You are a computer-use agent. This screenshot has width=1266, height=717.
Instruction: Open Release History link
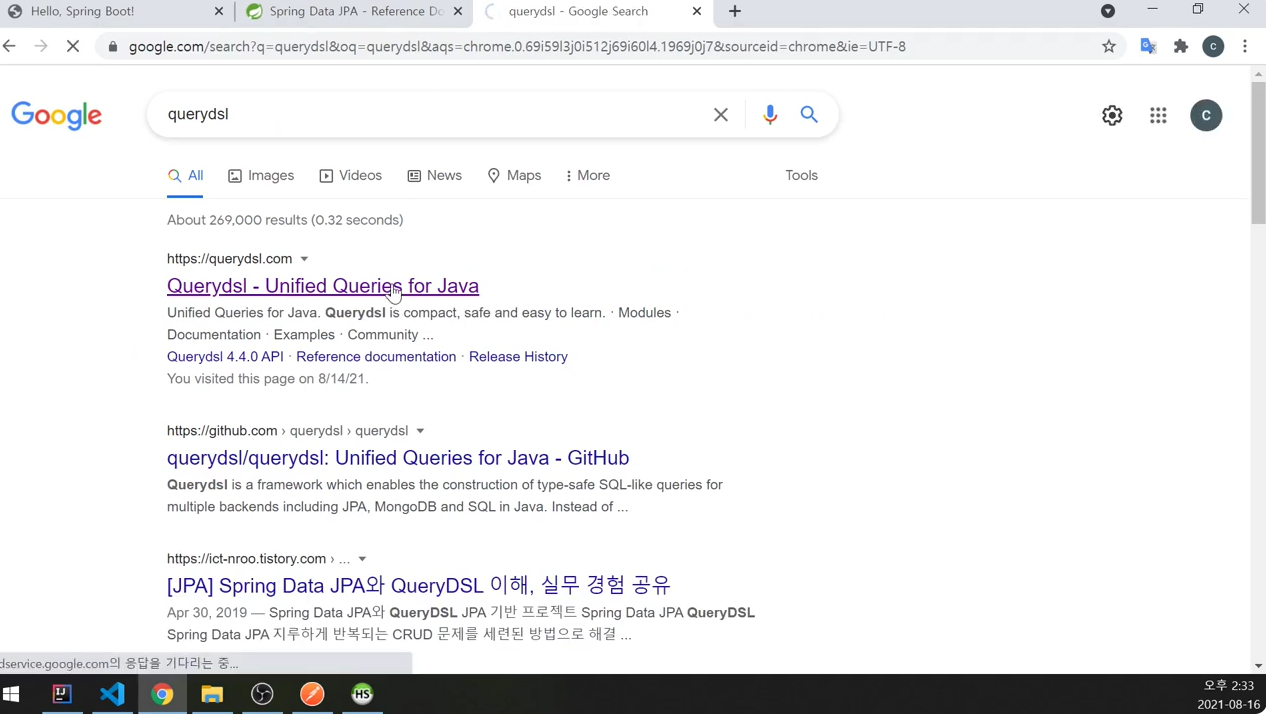click(x=518, y=357)
